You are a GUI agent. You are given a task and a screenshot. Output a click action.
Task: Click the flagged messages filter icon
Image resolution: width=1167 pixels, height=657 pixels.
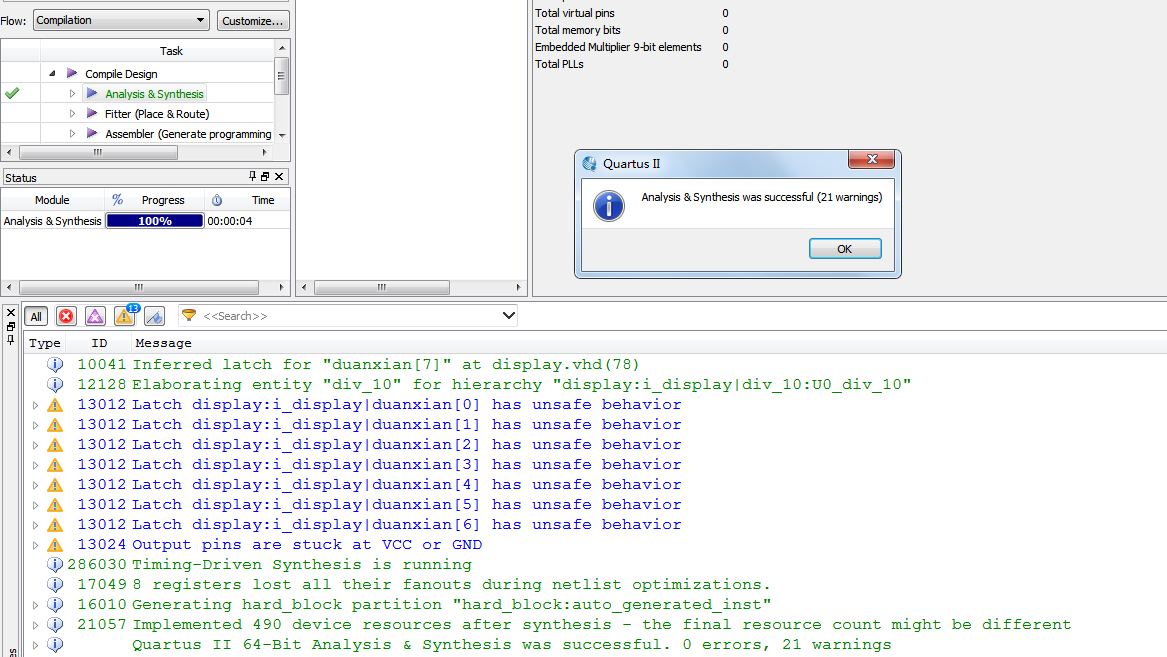154,316
